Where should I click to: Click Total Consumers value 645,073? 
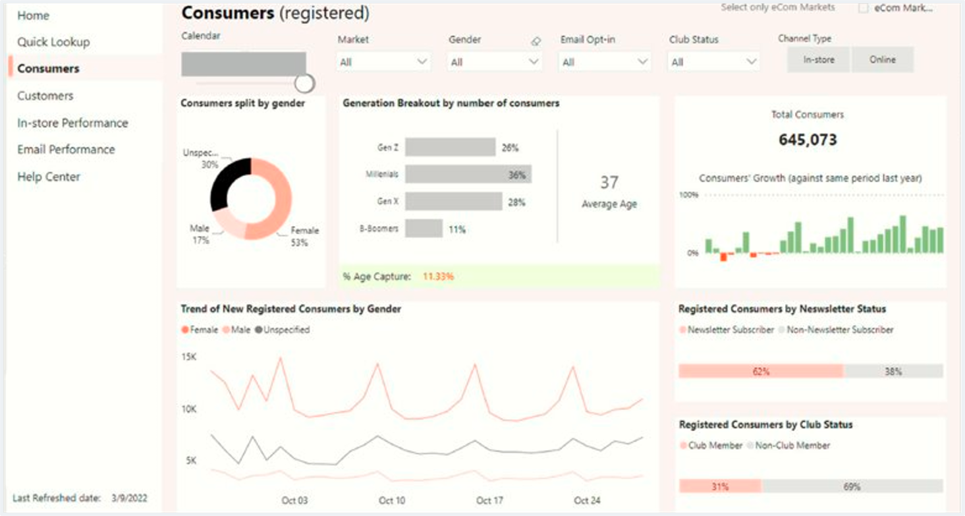[x=807, y=140]
